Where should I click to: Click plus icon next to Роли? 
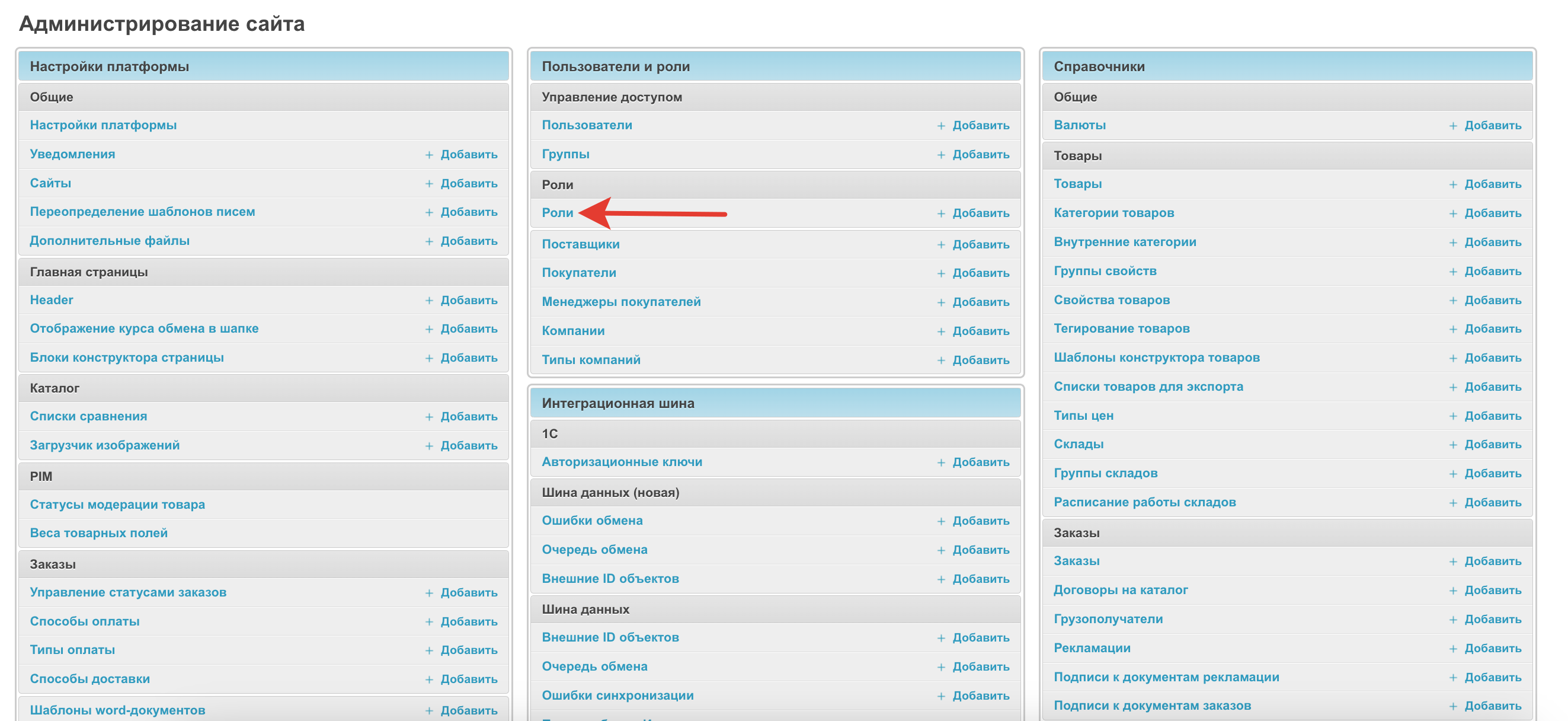click(x=941, y=213)
